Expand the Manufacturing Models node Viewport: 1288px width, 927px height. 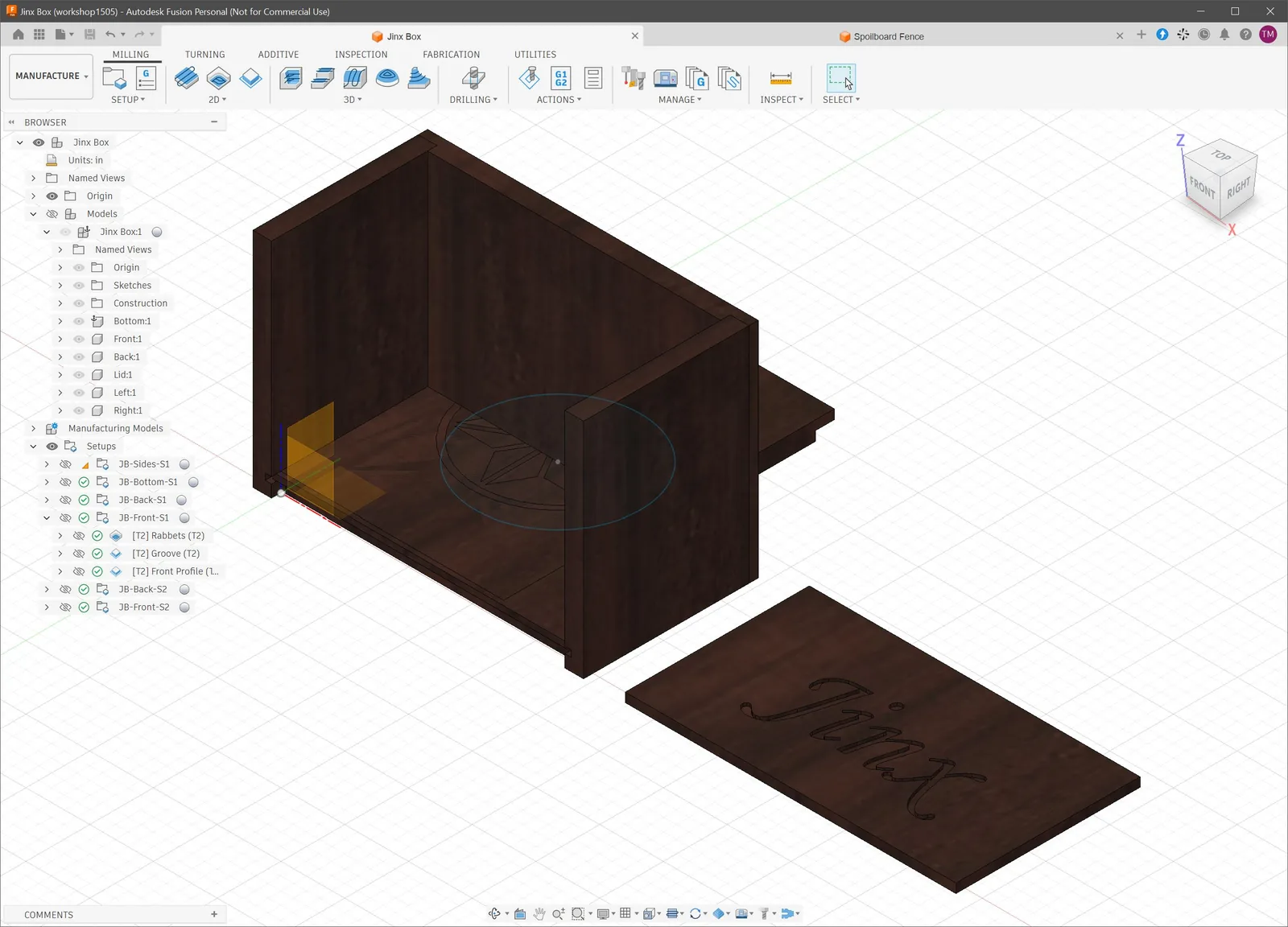tap(33, 429)
